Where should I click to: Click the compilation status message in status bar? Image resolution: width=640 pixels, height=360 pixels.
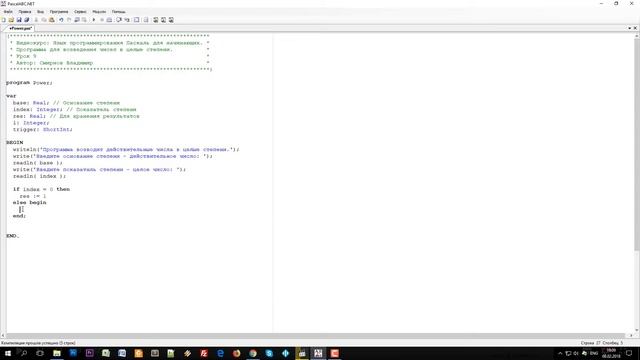(38, 343)
